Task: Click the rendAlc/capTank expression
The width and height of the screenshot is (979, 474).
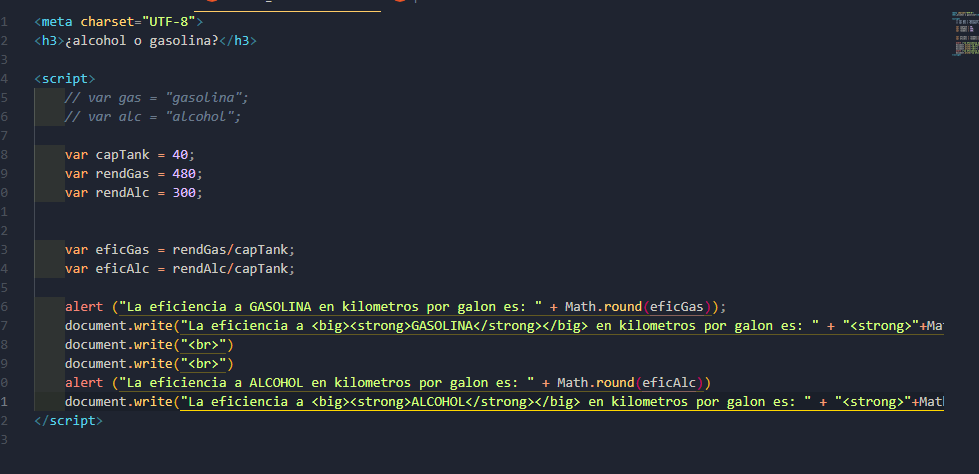Action: click(x=230, y=269)
